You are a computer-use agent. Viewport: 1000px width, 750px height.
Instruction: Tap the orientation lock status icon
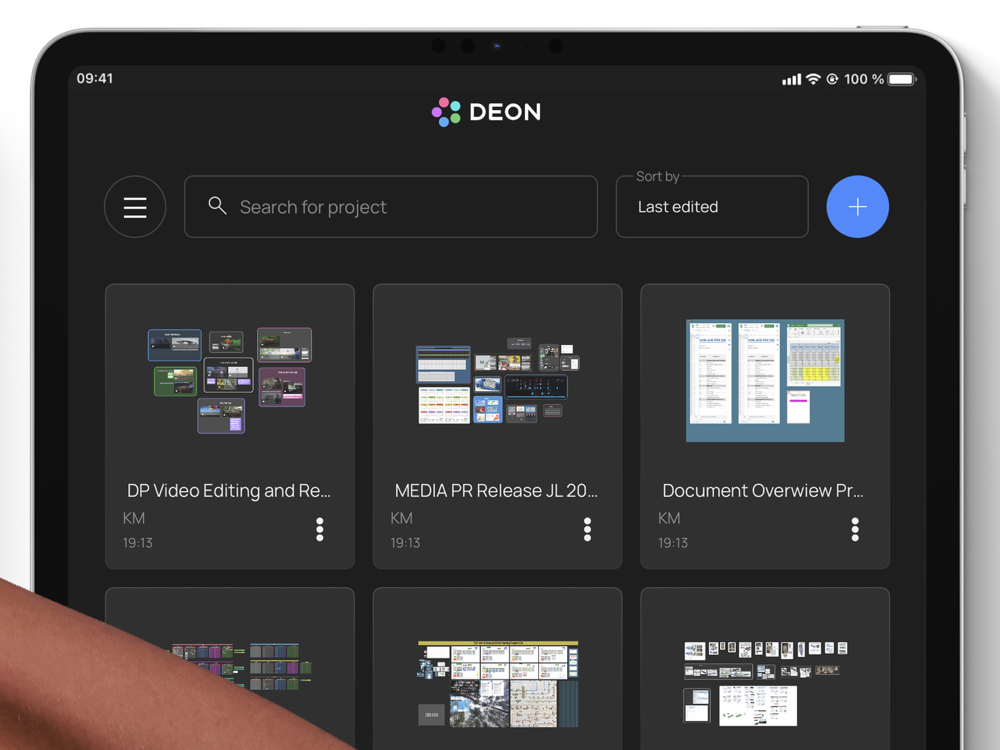[832, 79]
